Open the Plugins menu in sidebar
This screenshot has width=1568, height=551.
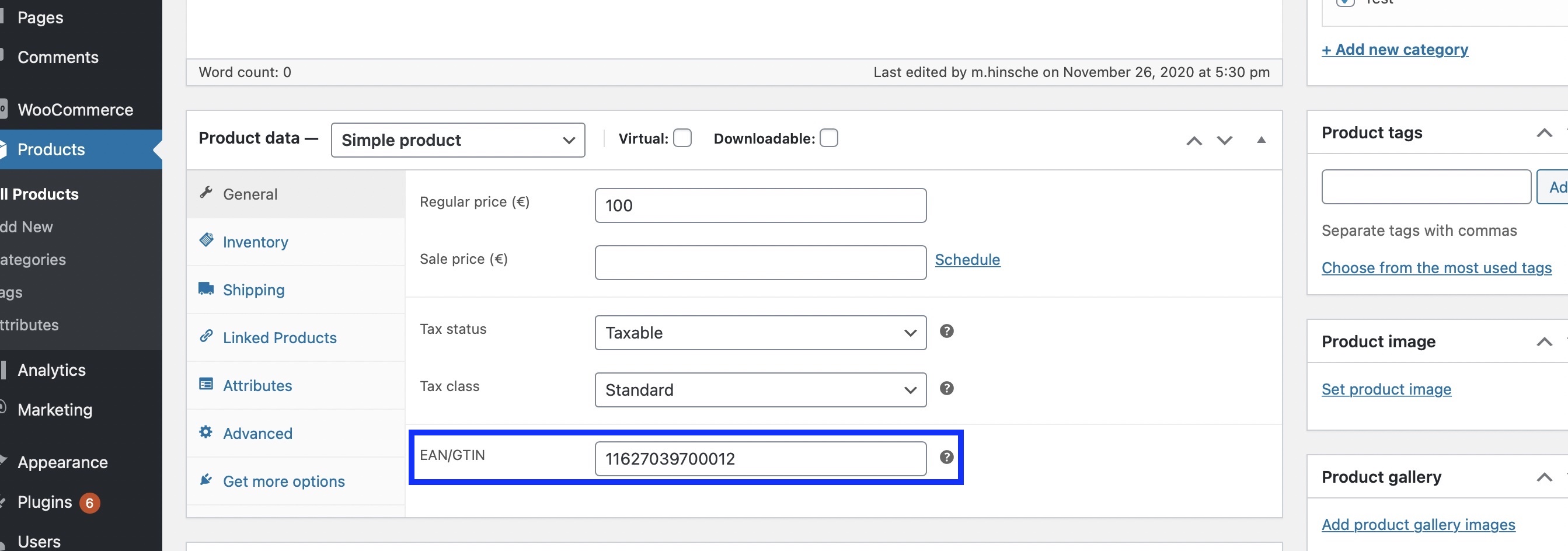46,502
